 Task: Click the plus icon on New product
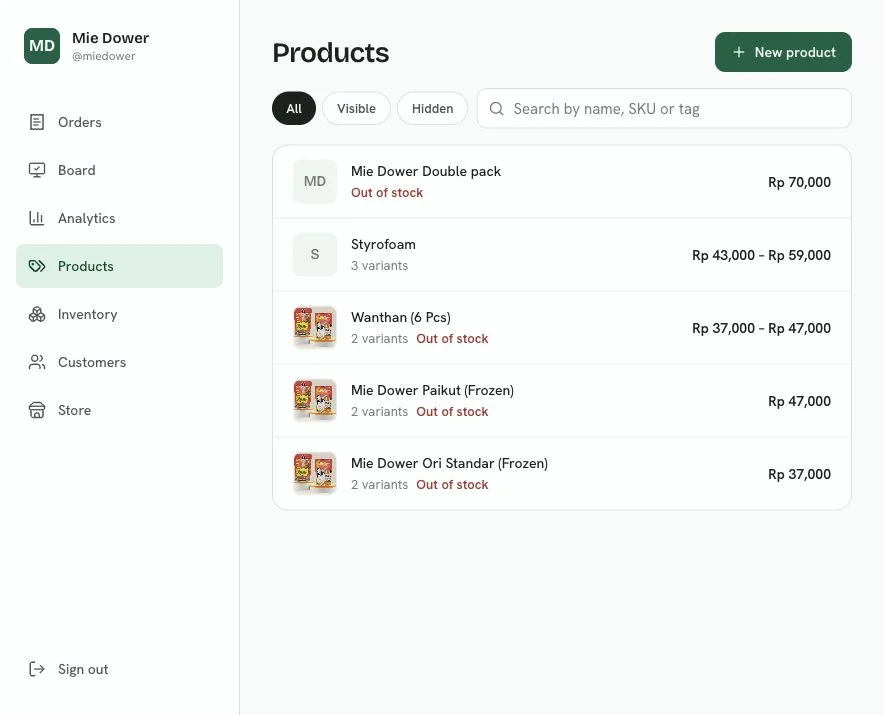(738, 52)
